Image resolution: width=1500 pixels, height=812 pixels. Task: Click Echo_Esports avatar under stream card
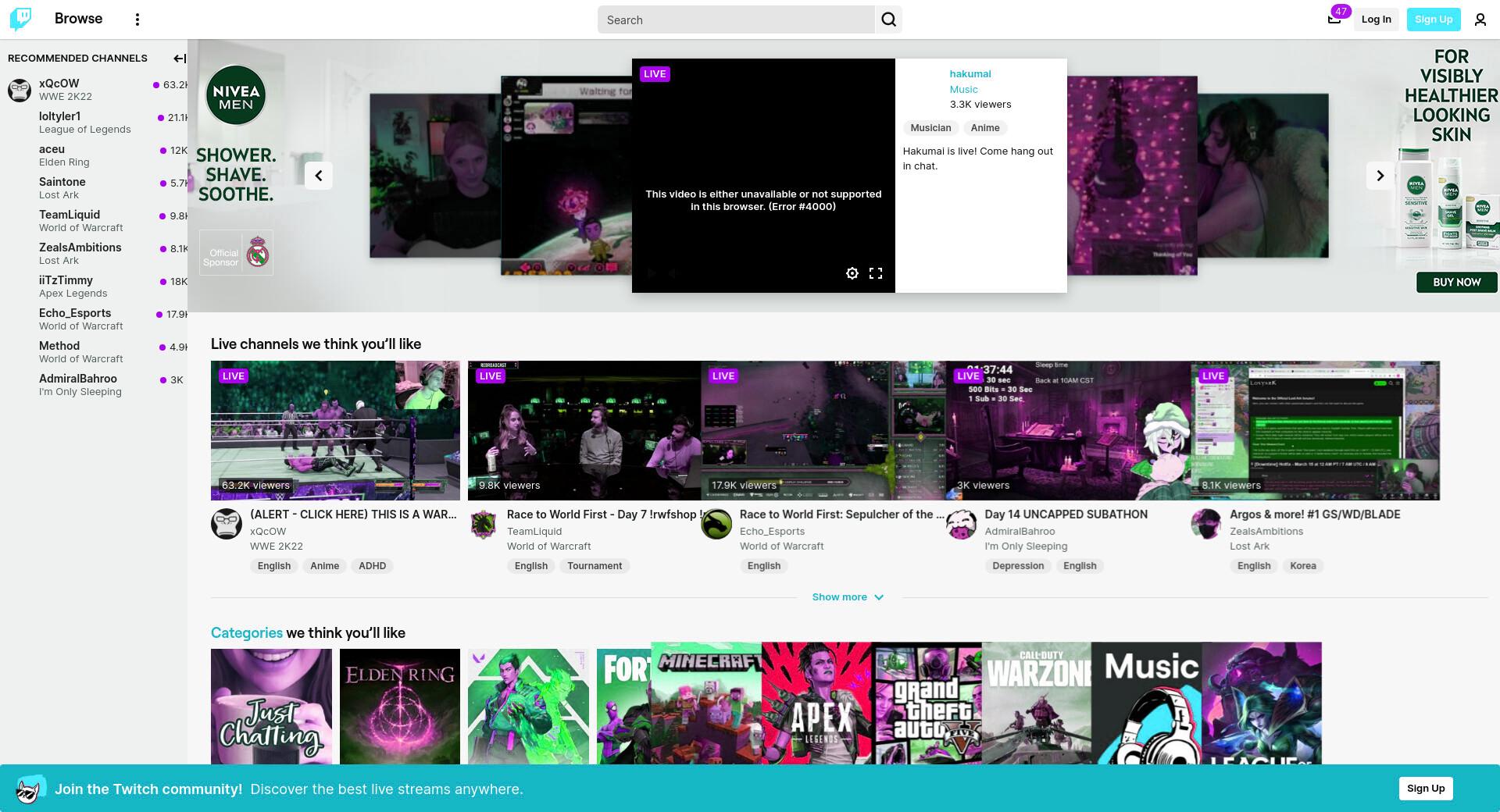[716, 524]
